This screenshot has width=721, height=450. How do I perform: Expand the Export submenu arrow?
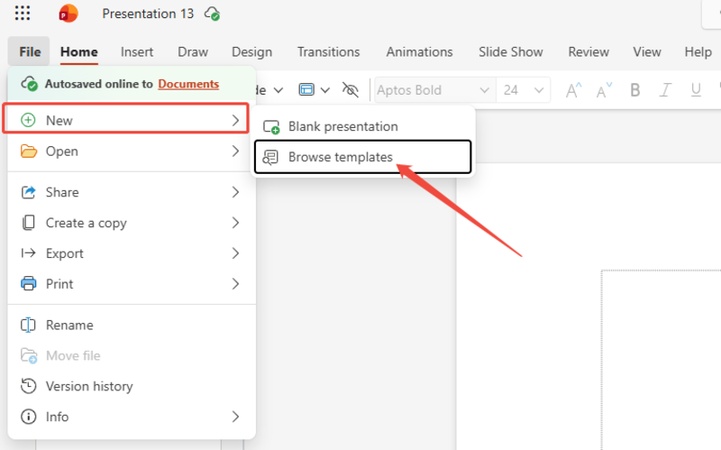pyautogui.click(x=236, y=254)
